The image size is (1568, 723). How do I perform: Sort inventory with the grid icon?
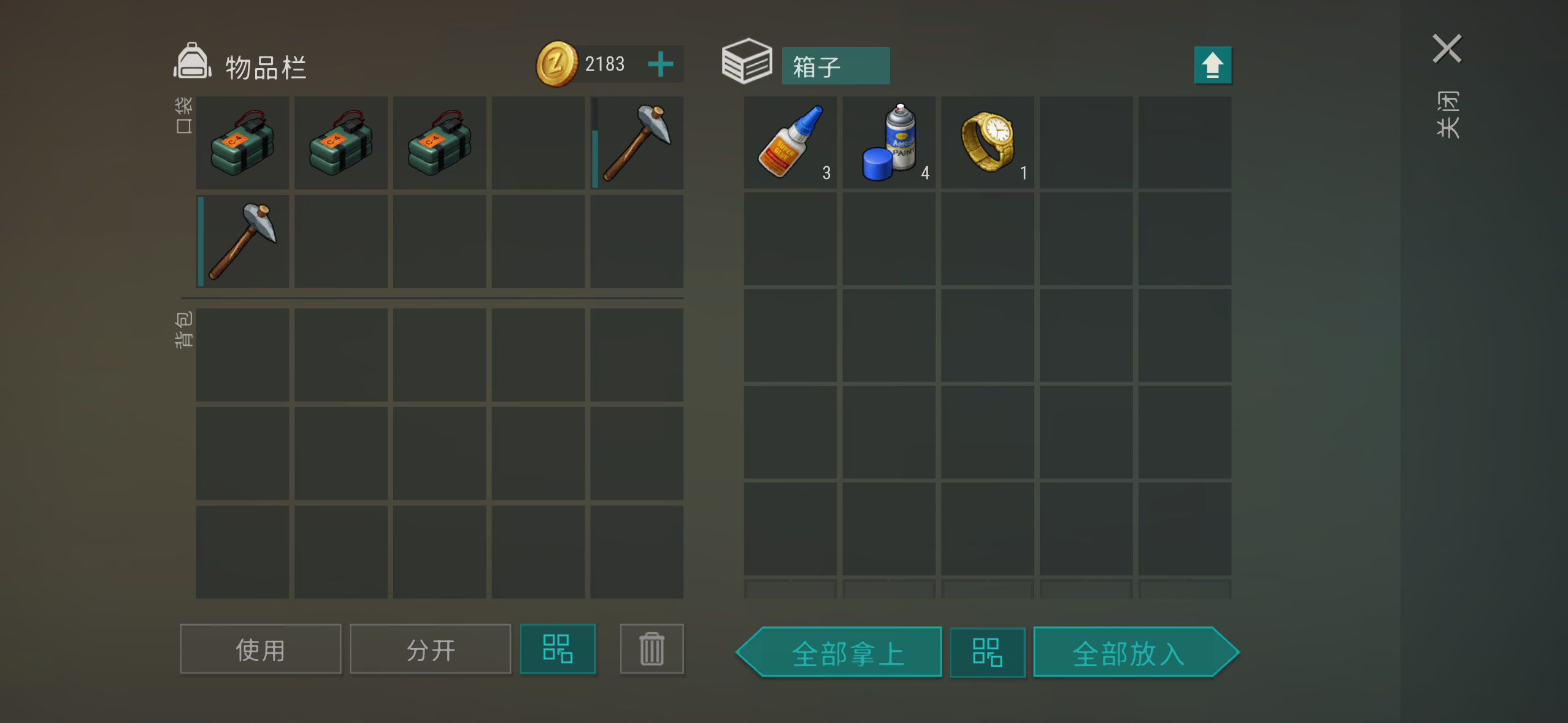[x=558, y=649]
